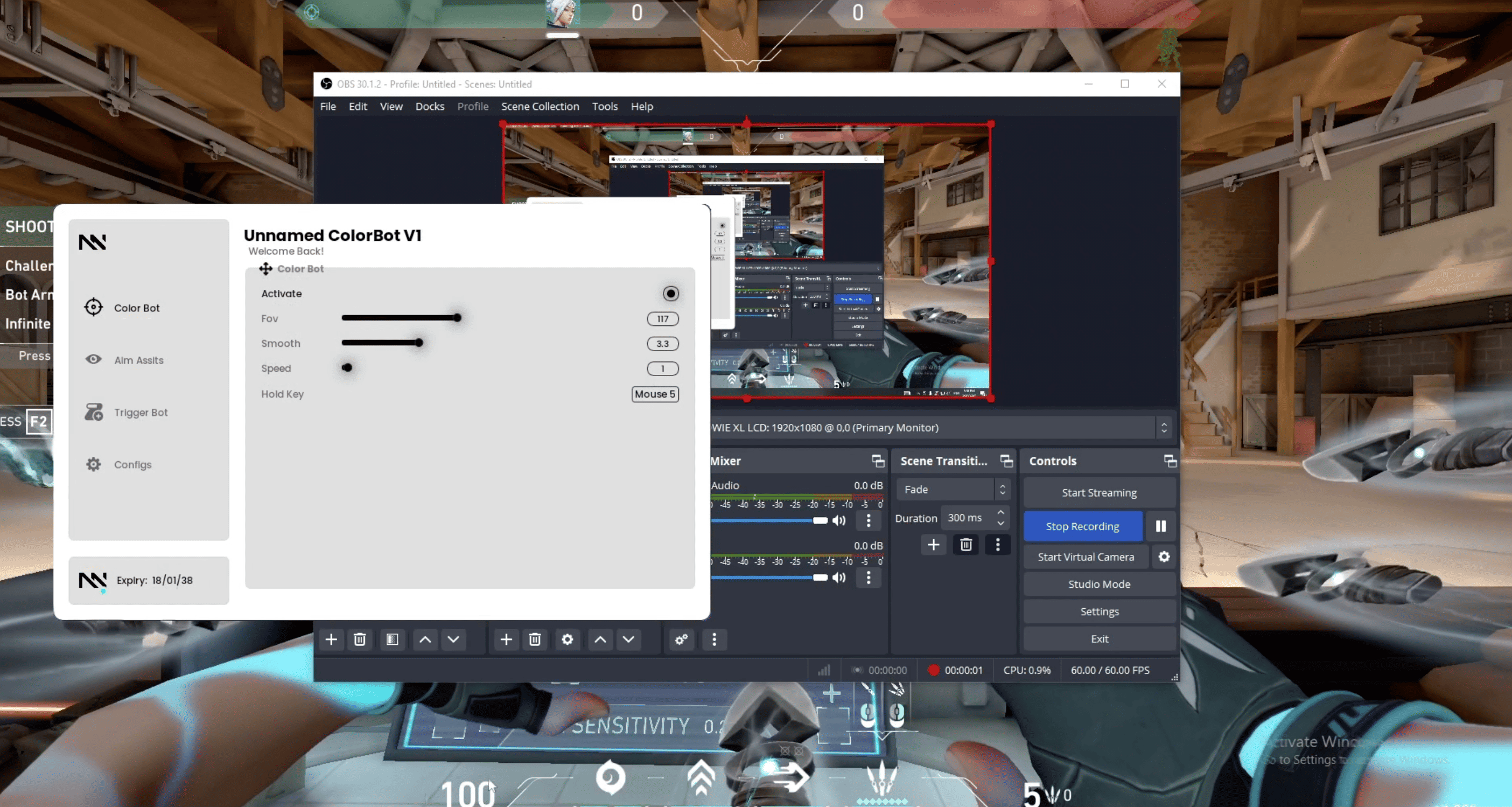Remove transition with trash icon
This screenshot has width=1512, height=807.
click(x=965, y=545)
